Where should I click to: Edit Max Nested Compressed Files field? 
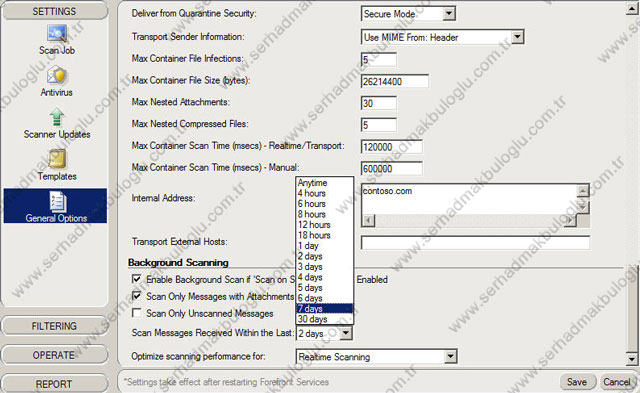click(378, 125)
